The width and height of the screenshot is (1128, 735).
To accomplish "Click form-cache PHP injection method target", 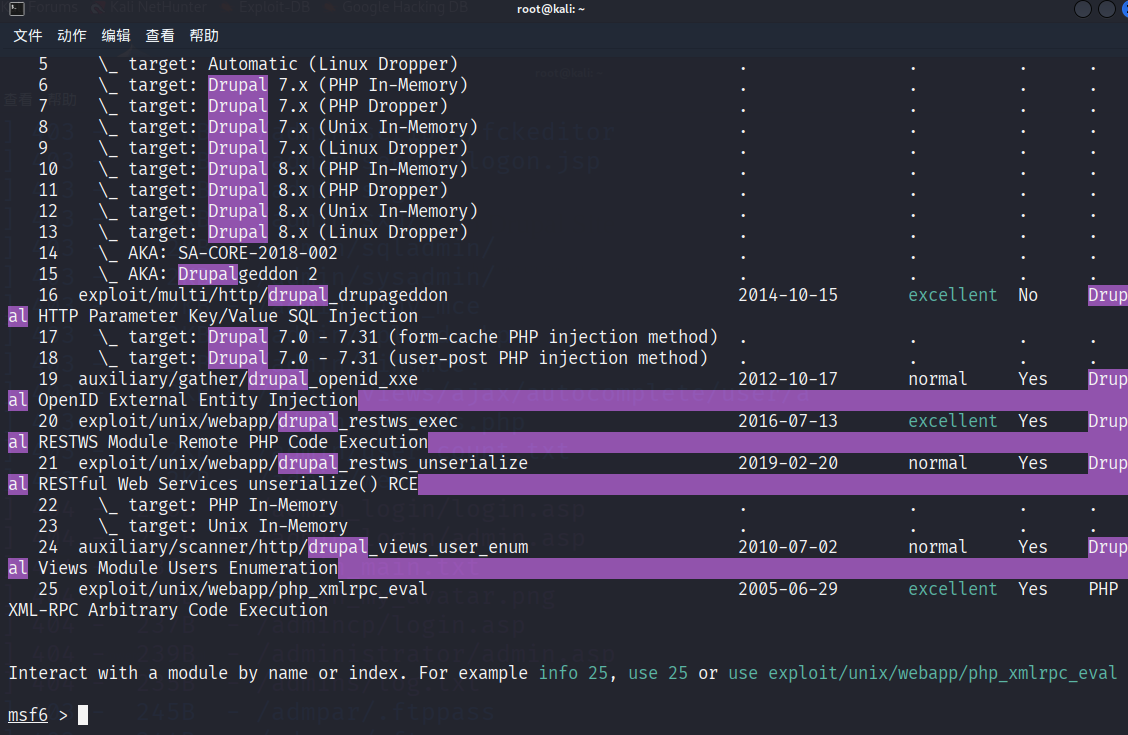I will (x=408, y=337).
